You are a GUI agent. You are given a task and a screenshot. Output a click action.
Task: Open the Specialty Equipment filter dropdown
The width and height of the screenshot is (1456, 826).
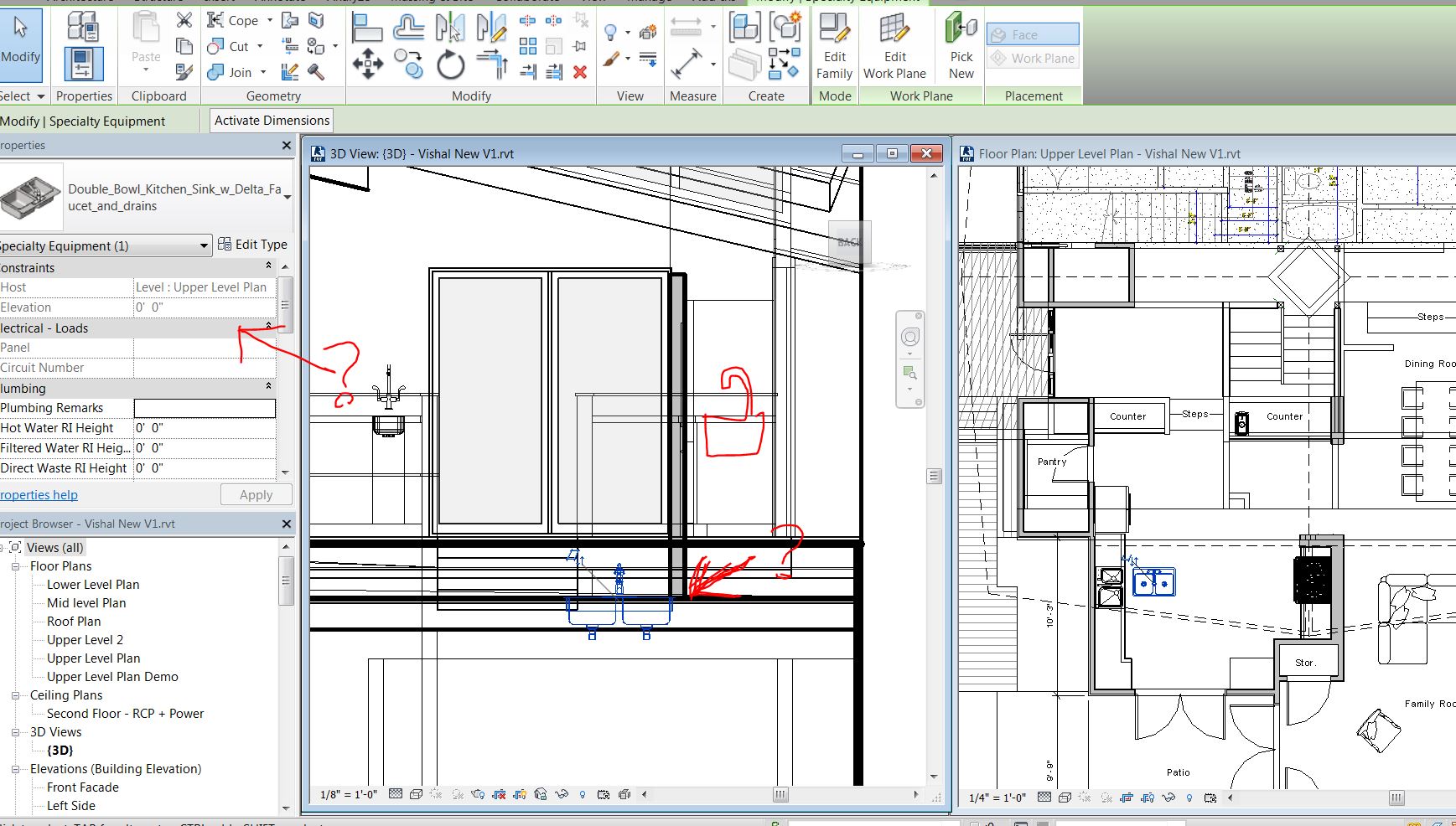204,245
